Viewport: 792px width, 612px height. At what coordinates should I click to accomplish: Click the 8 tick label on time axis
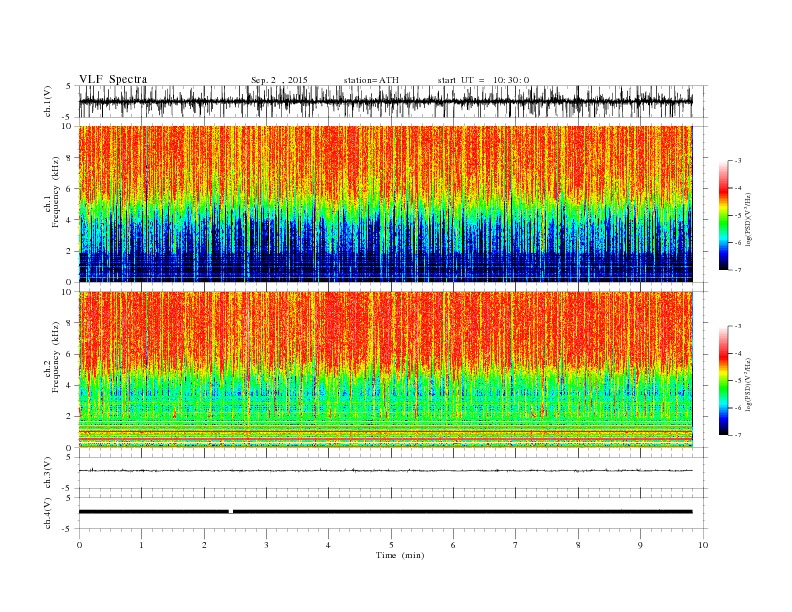point(578,545)
